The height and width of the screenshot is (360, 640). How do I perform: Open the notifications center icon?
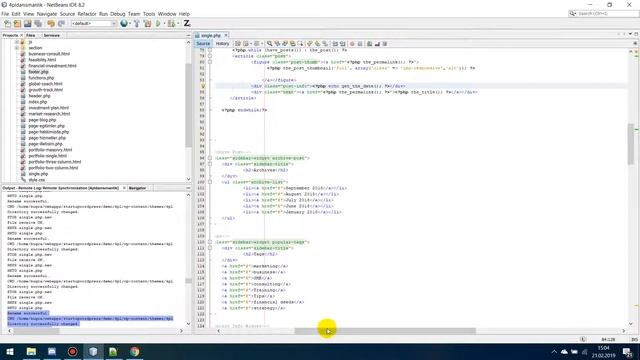(628, 351)
